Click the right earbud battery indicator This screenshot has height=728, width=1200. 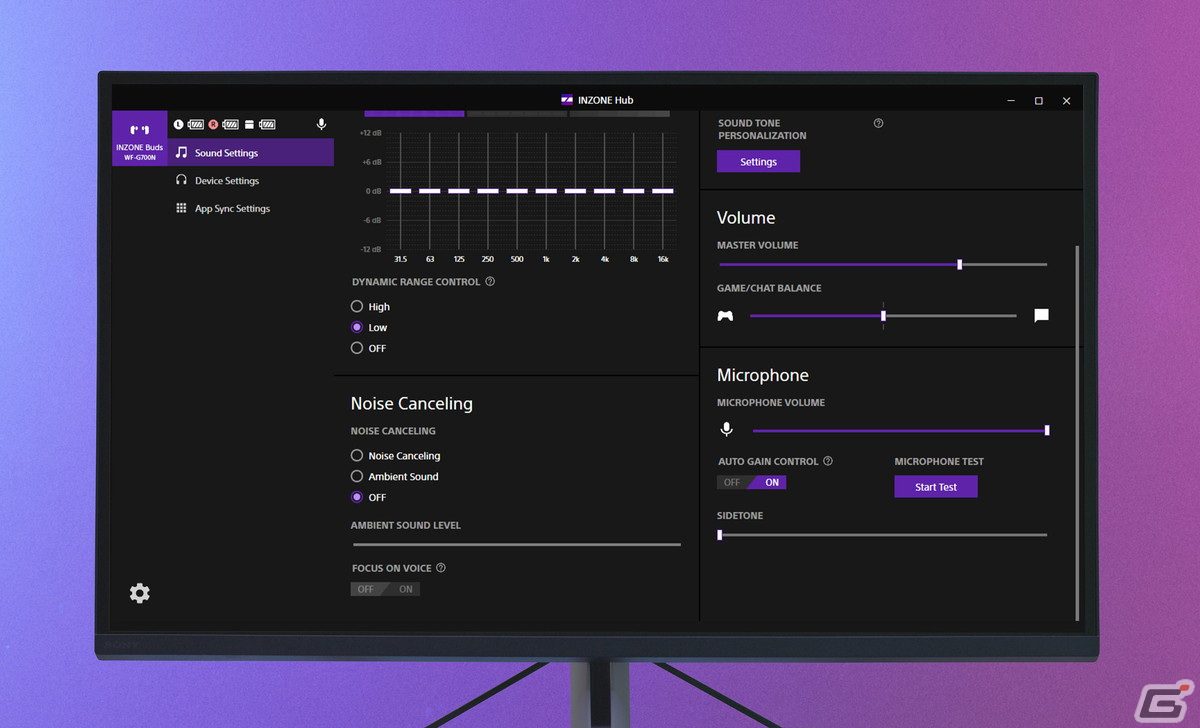click(223, 124)
